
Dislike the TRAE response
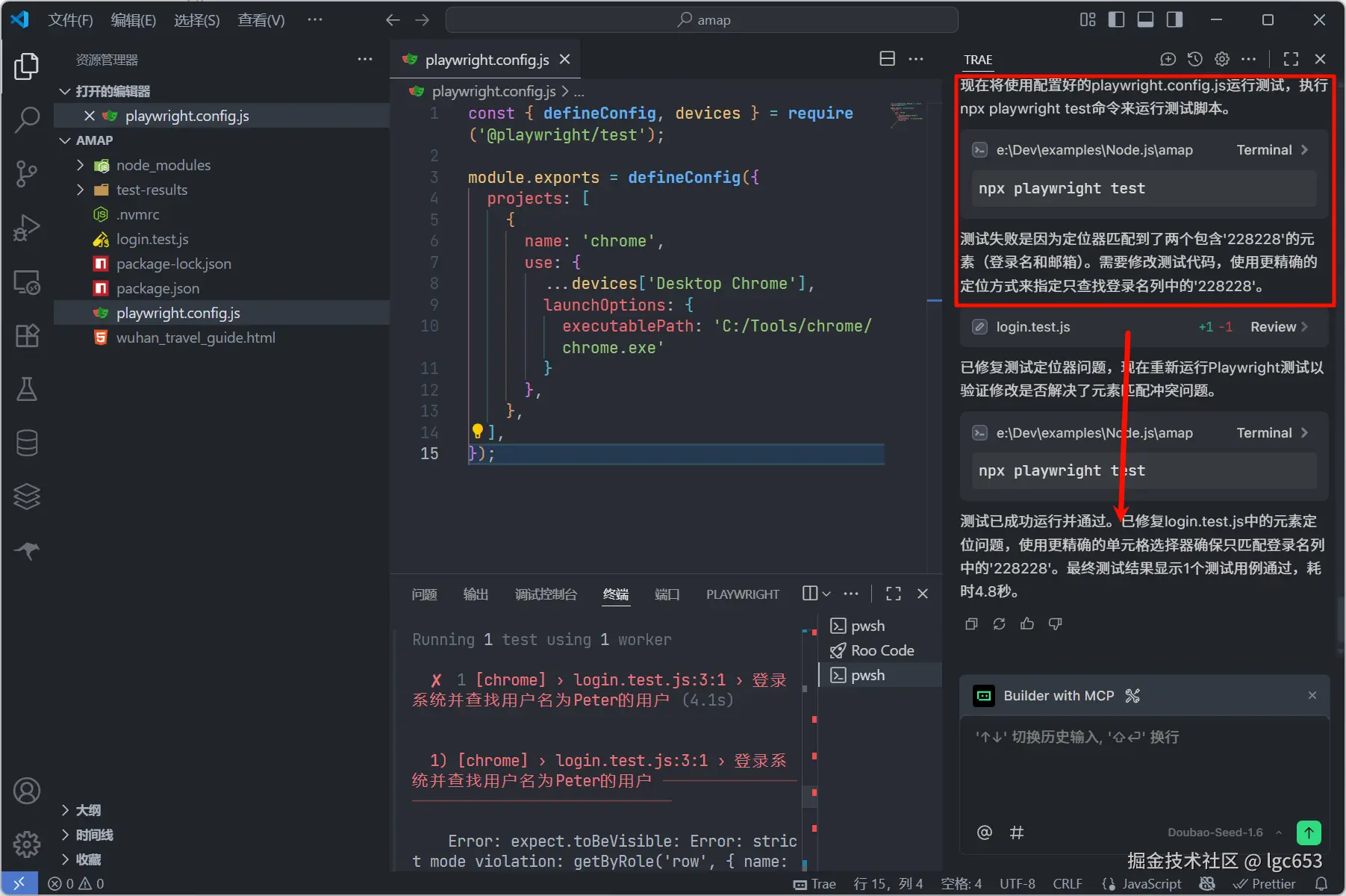(1055, 623)
